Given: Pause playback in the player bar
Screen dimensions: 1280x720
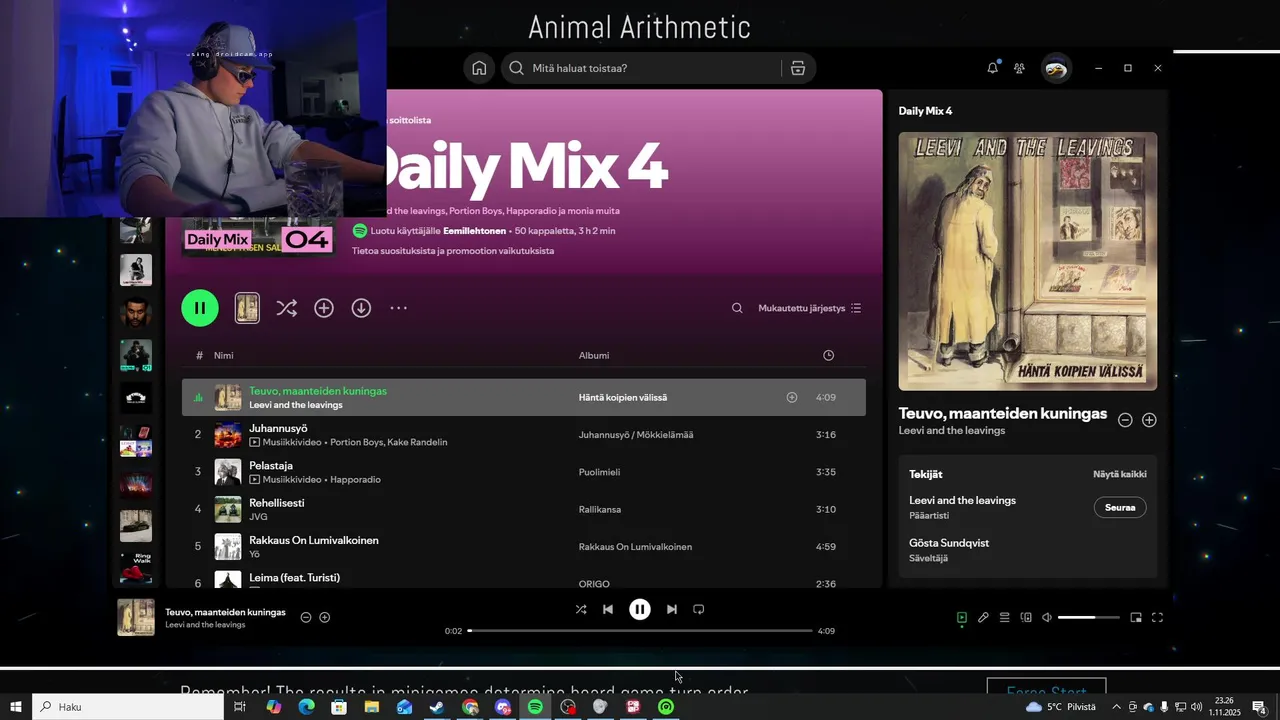Looking at the screenshot, I should [x=640, y=609].
